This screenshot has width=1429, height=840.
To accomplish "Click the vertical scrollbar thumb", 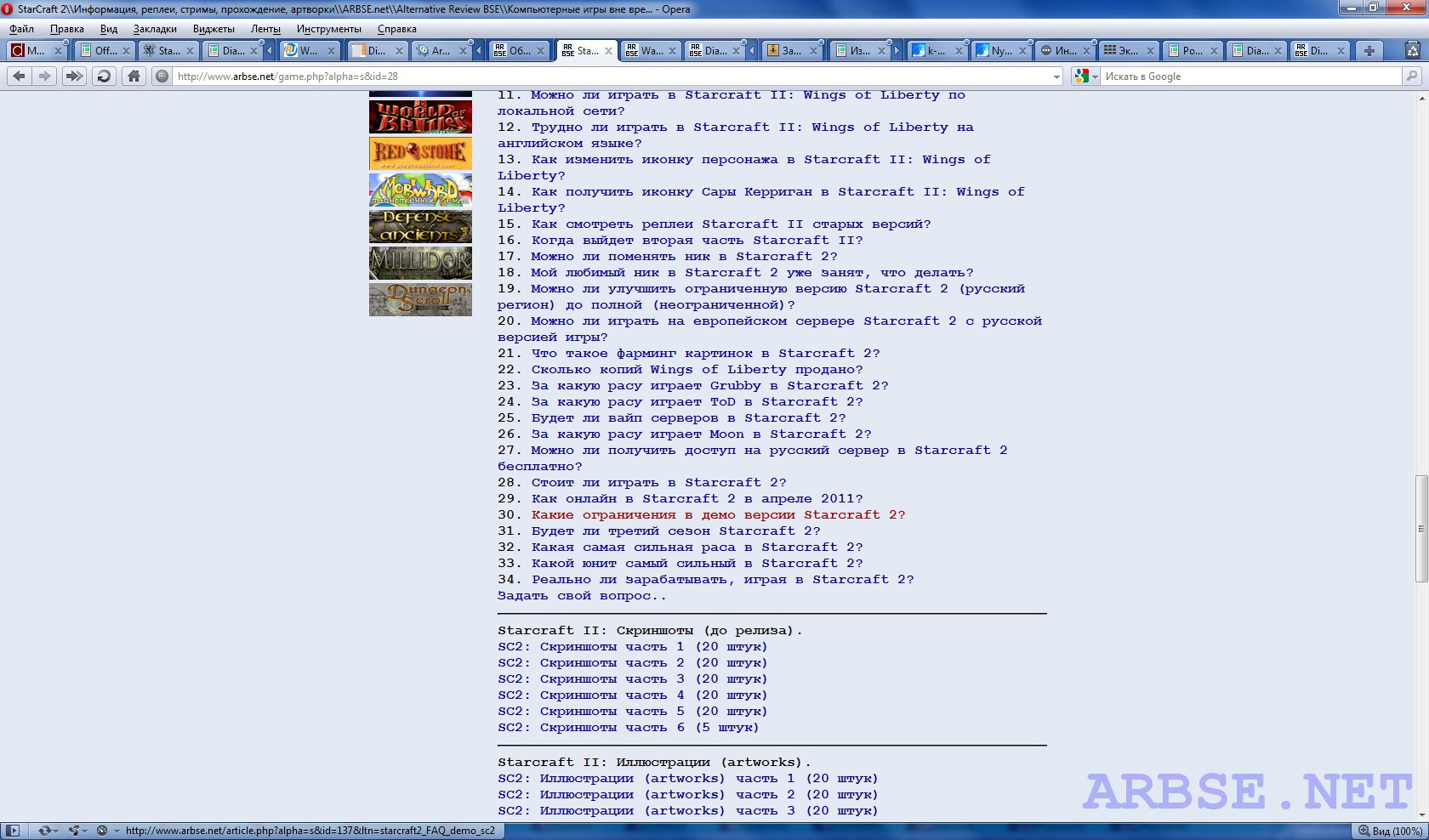I will pos(1421,529).
